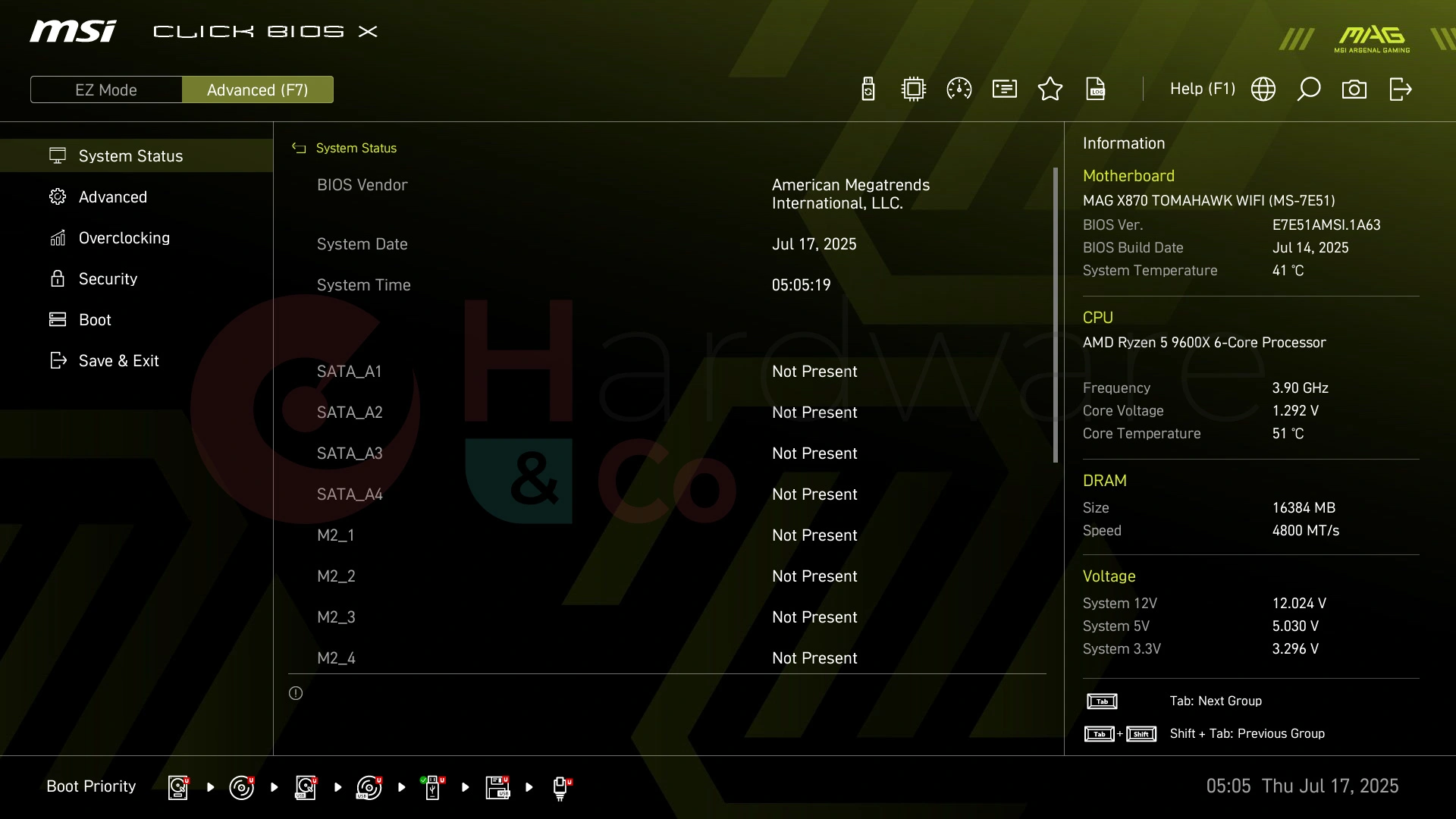The height and width of the screenshot is (819, 1456).
Task: Click the ID card profile icon
Action: [x=1005, y=89]
